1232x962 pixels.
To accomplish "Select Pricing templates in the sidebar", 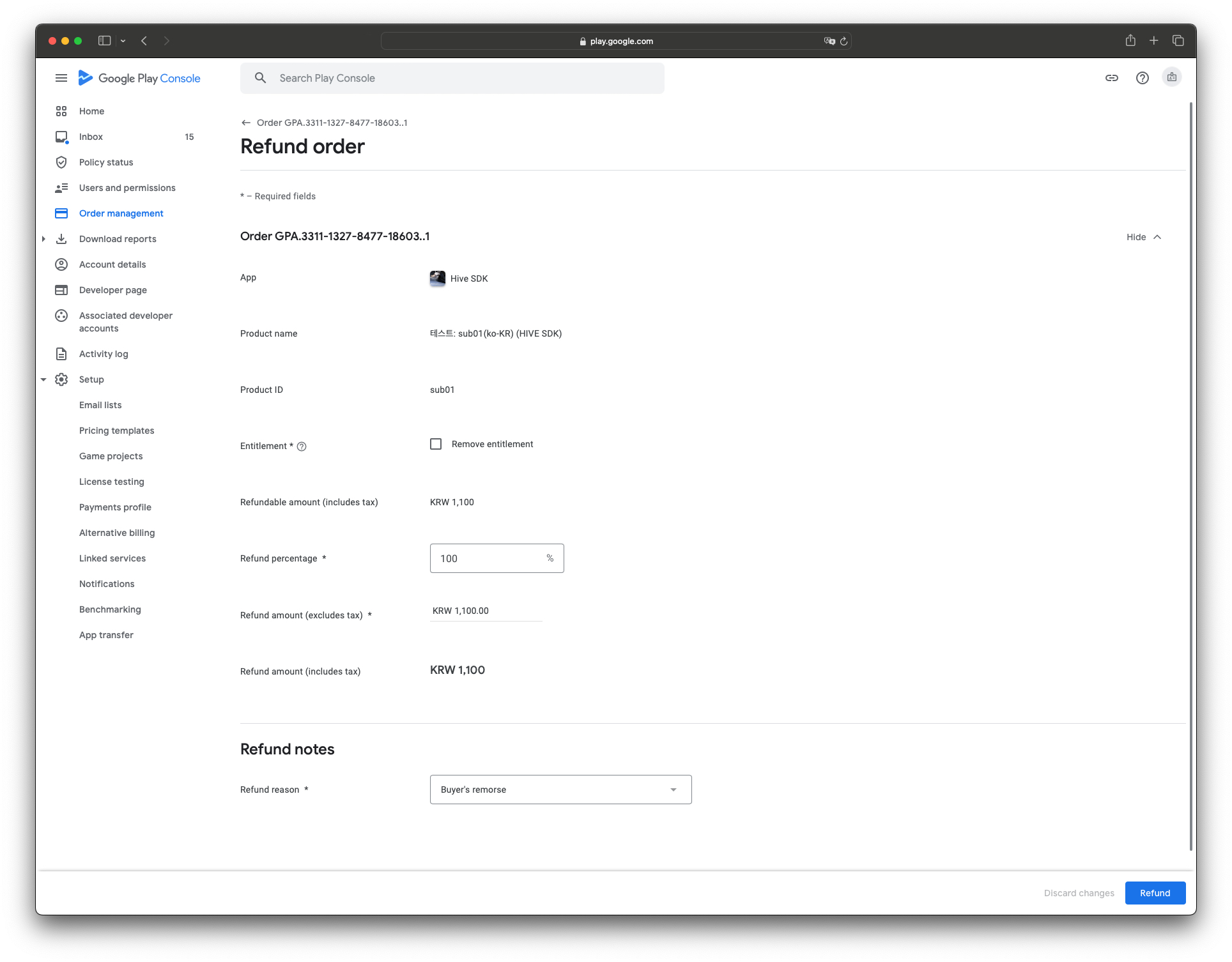I will [x=116, y=430].
